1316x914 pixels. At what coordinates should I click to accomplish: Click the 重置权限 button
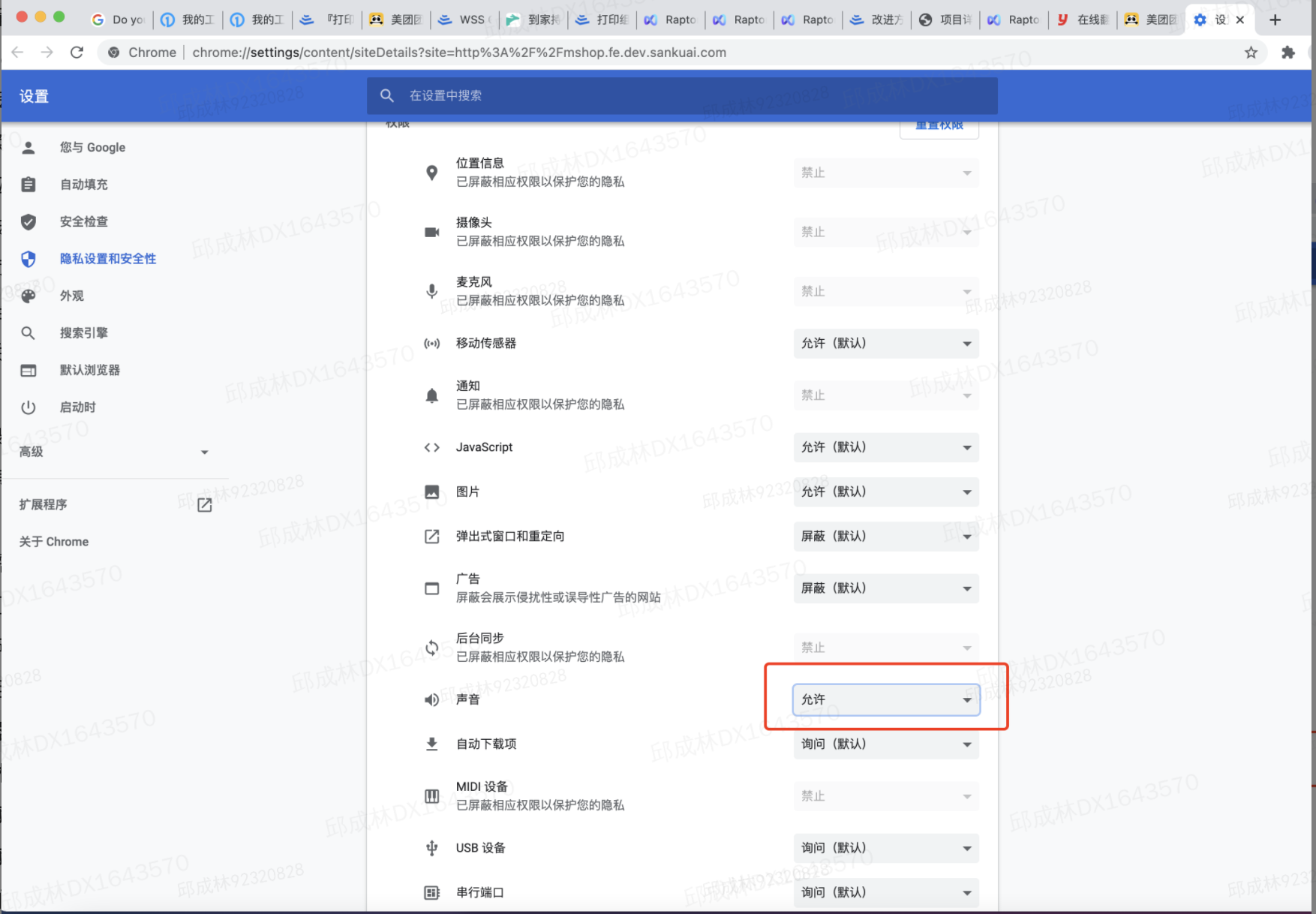pos(939,128)
